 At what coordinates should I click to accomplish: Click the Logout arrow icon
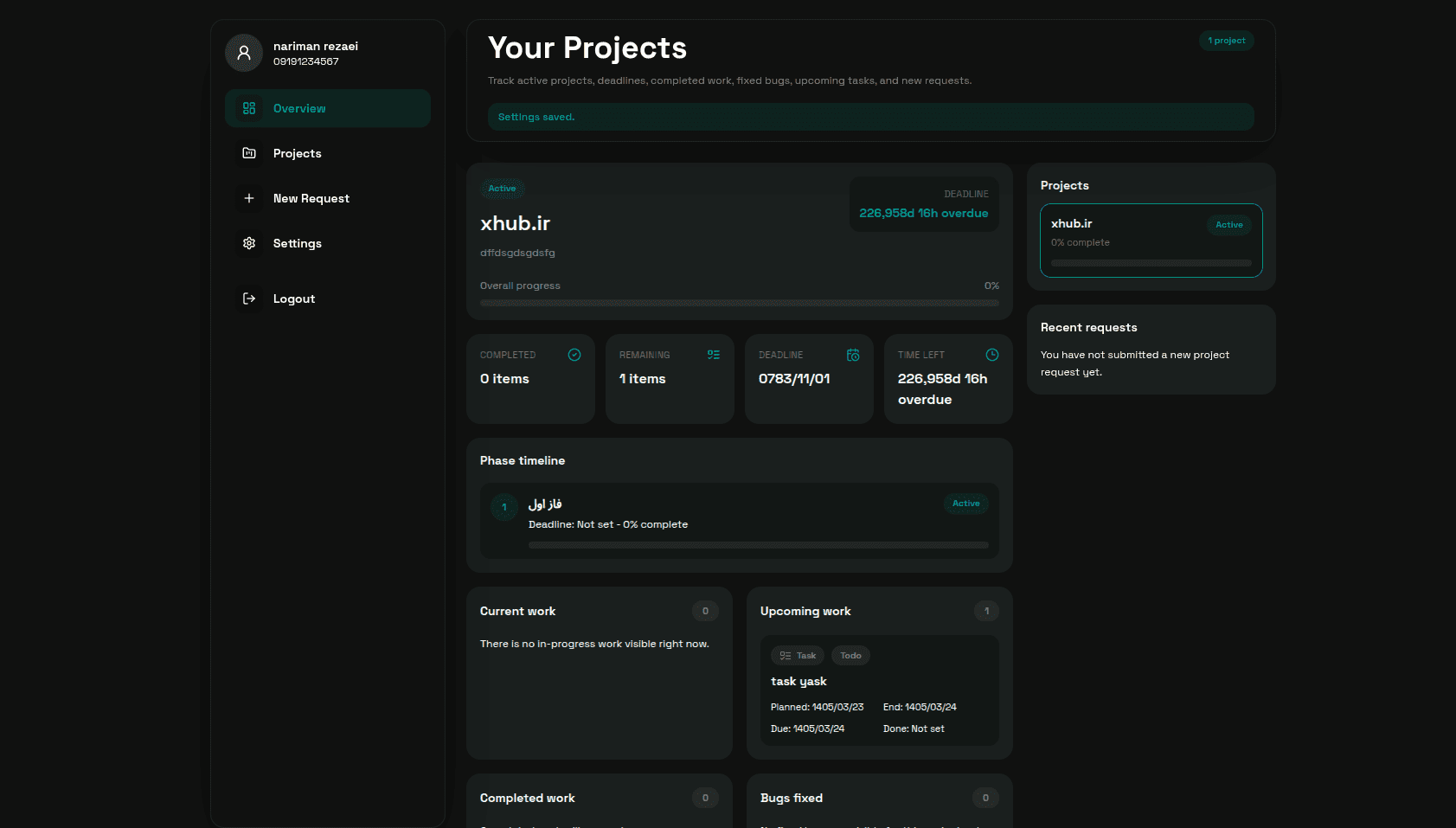click(x=249, y=298)
